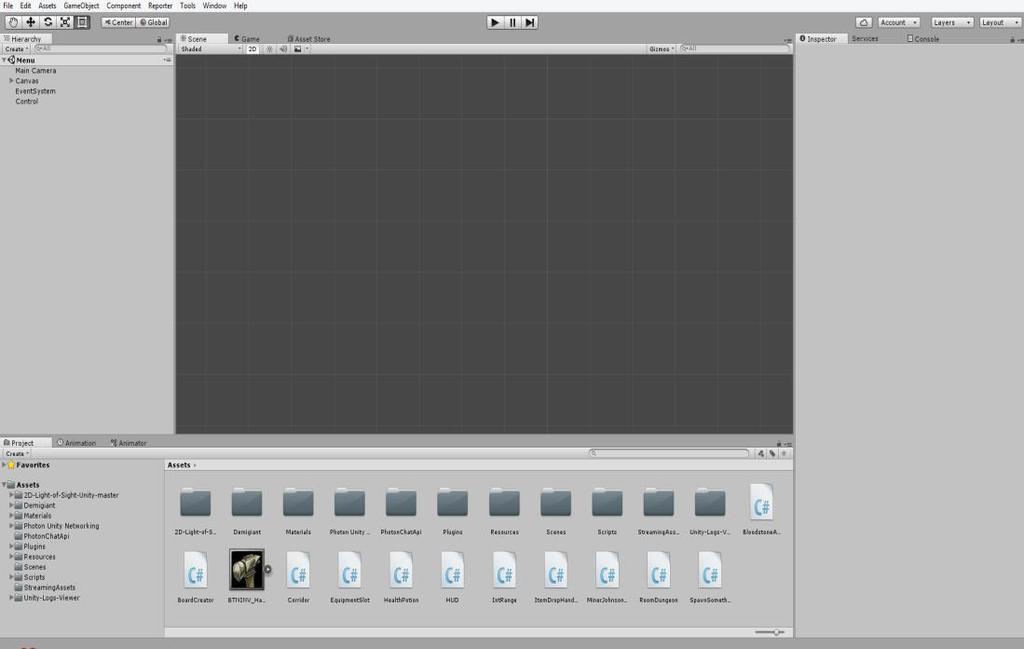
Task: Open the Cloud services button
Action: (863, 22)
